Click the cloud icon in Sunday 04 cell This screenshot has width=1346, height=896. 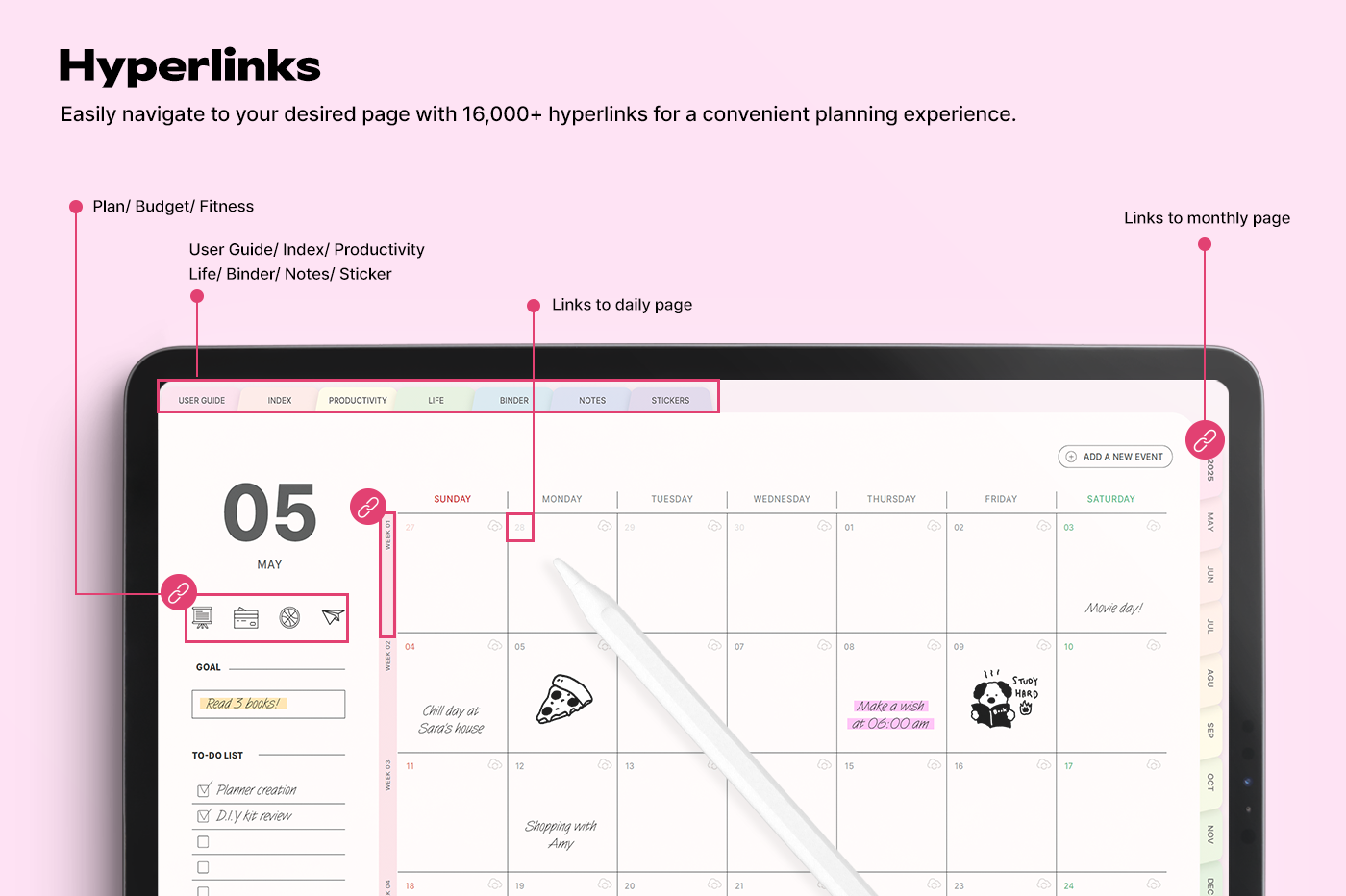click(x=494, y=645)
